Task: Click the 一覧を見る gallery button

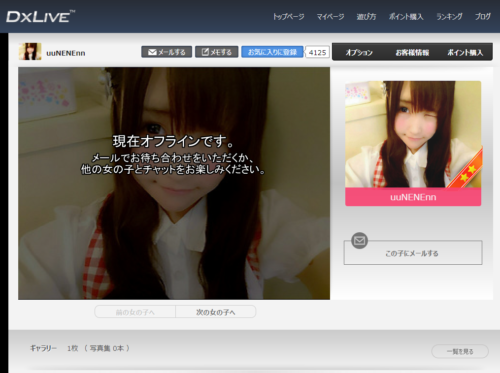Action: [460, 351]
